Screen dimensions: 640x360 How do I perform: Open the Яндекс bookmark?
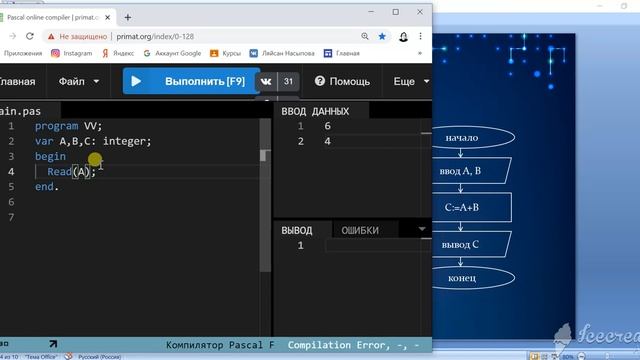[x=118, y=53]
